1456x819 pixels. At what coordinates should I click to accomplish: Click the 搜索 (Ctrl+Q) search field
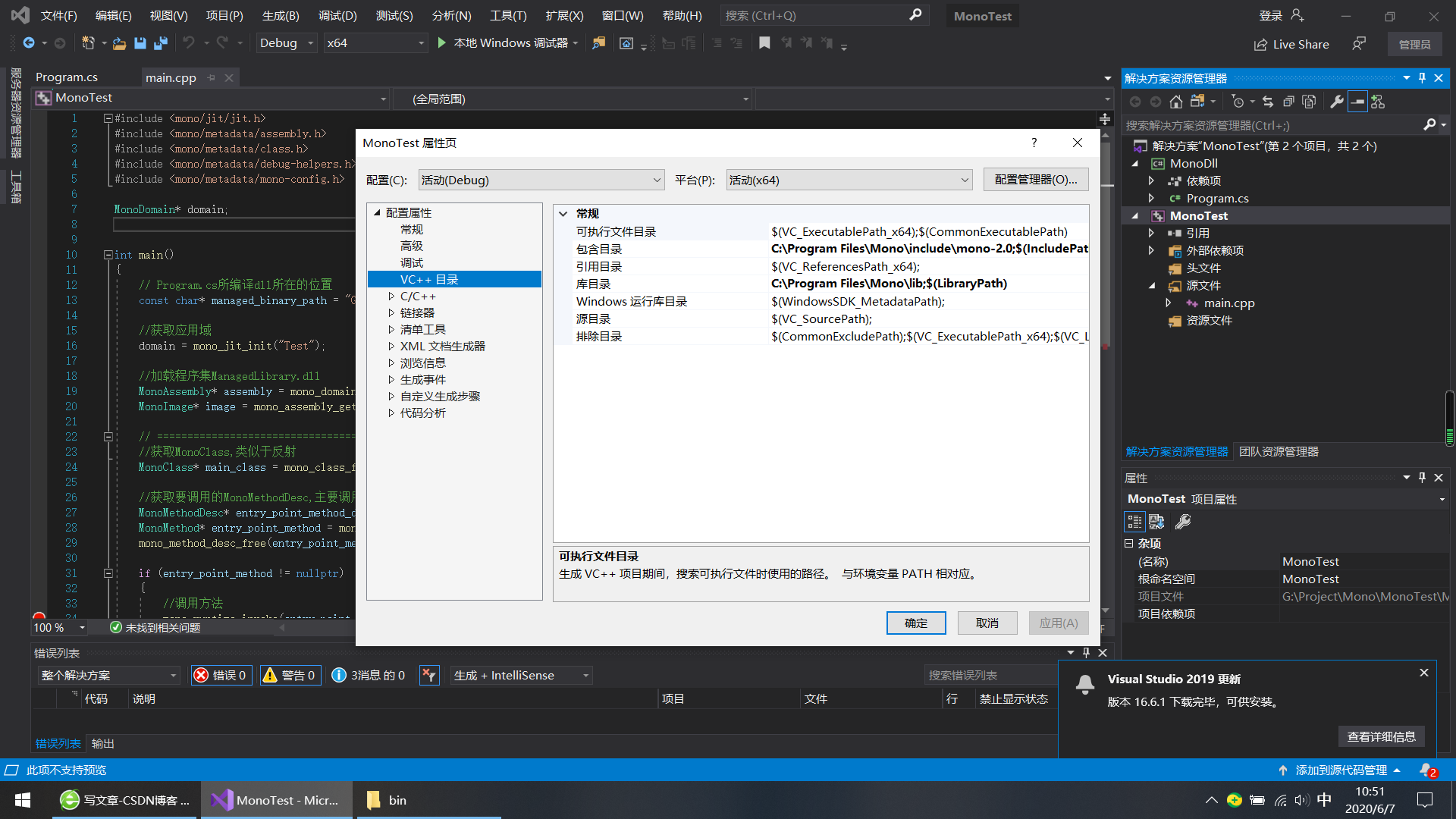(823, 15)
